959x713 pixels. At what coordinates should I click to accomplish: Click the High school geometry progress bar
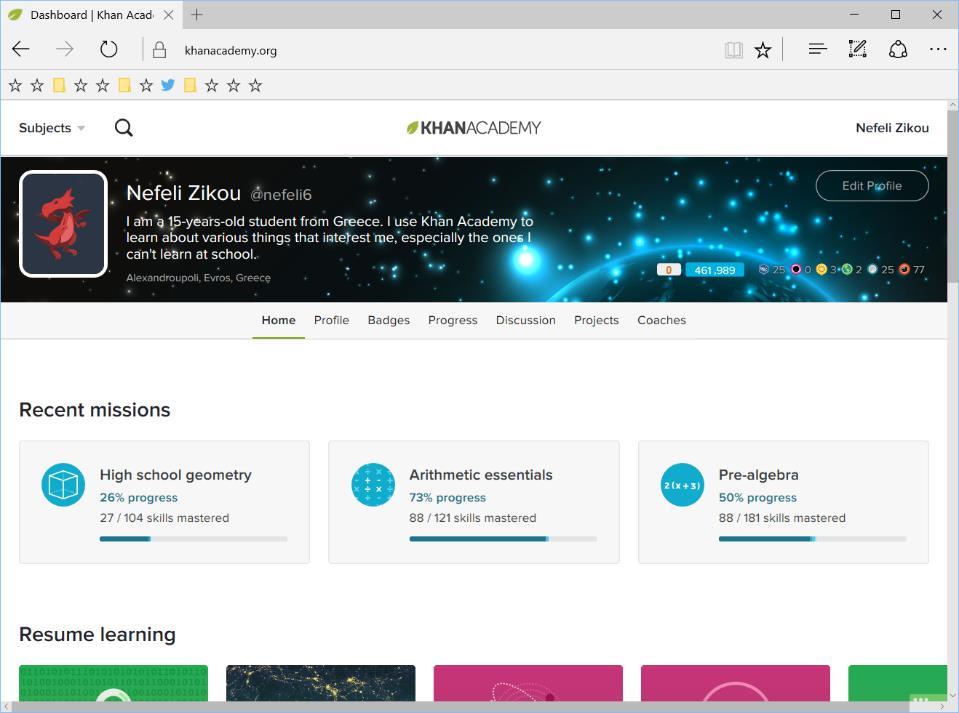tap(193, 539)
